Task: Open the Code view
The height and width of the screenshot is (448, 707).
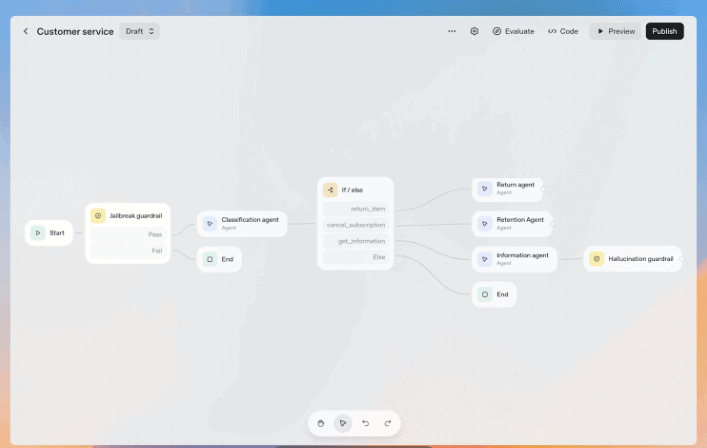Action: pos(563,31)
